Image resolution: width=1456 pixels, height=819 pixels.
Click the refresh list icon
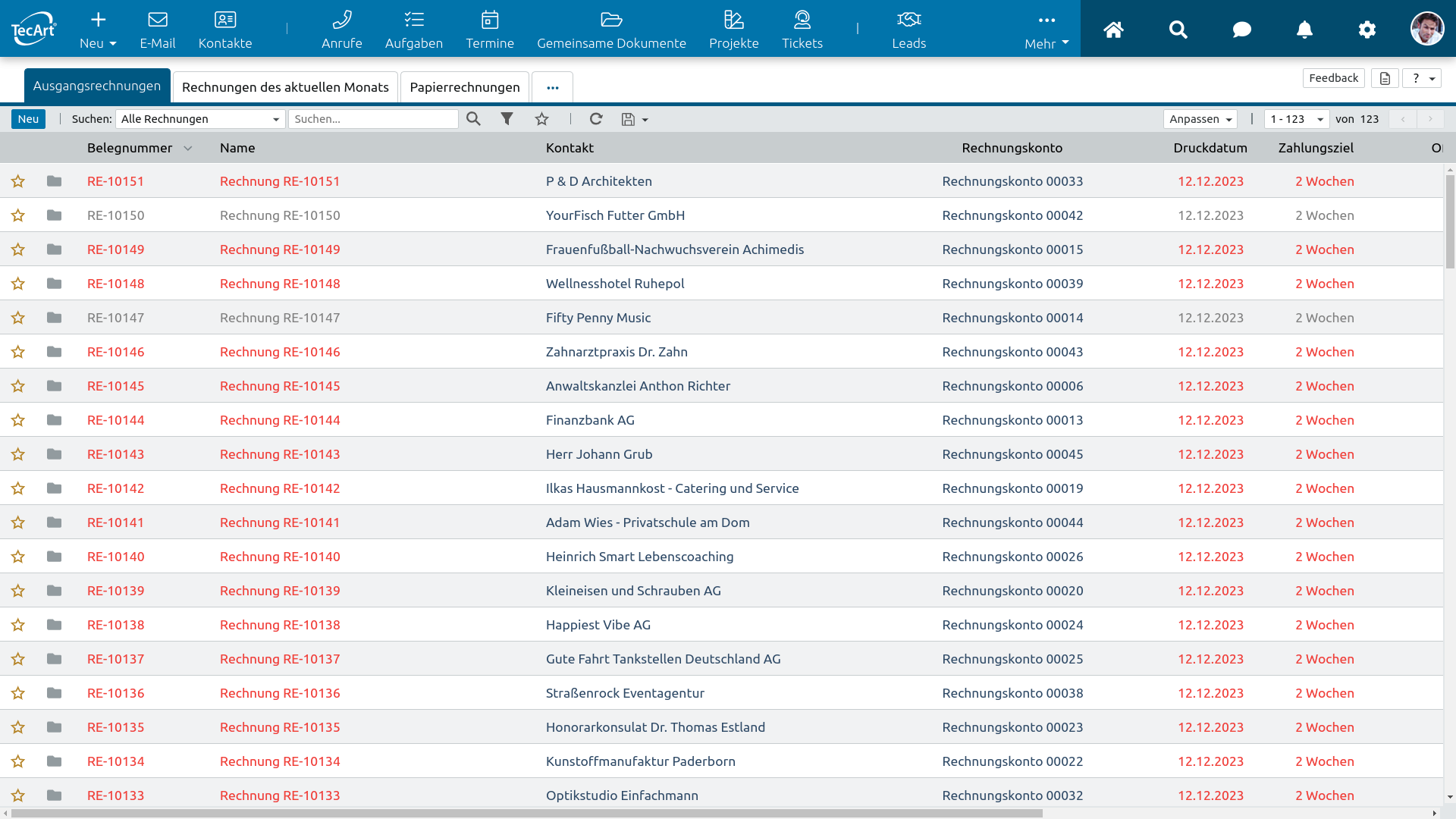[596, 119]
